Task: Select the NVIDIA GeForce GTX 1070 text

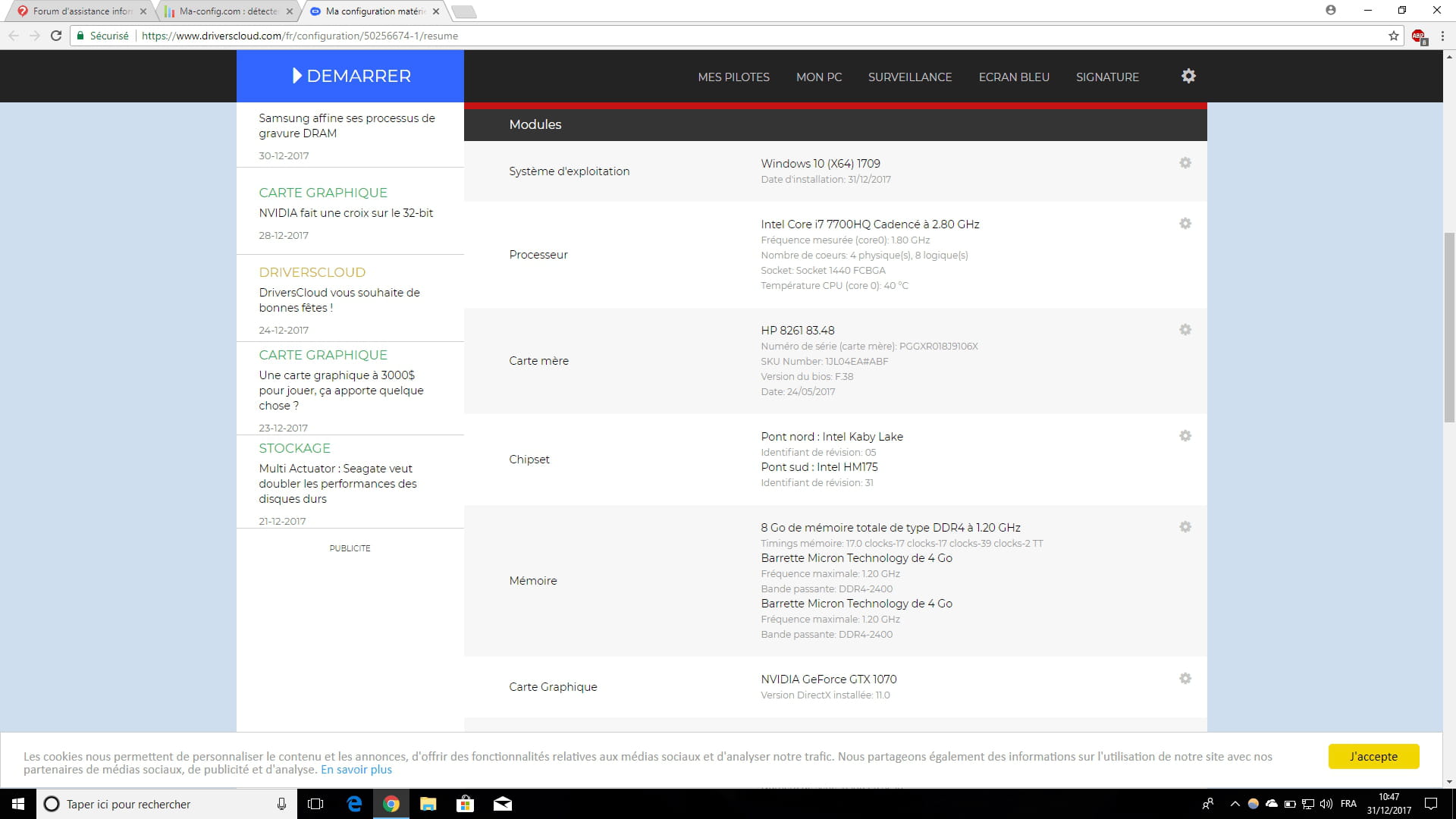Action: 829,679
